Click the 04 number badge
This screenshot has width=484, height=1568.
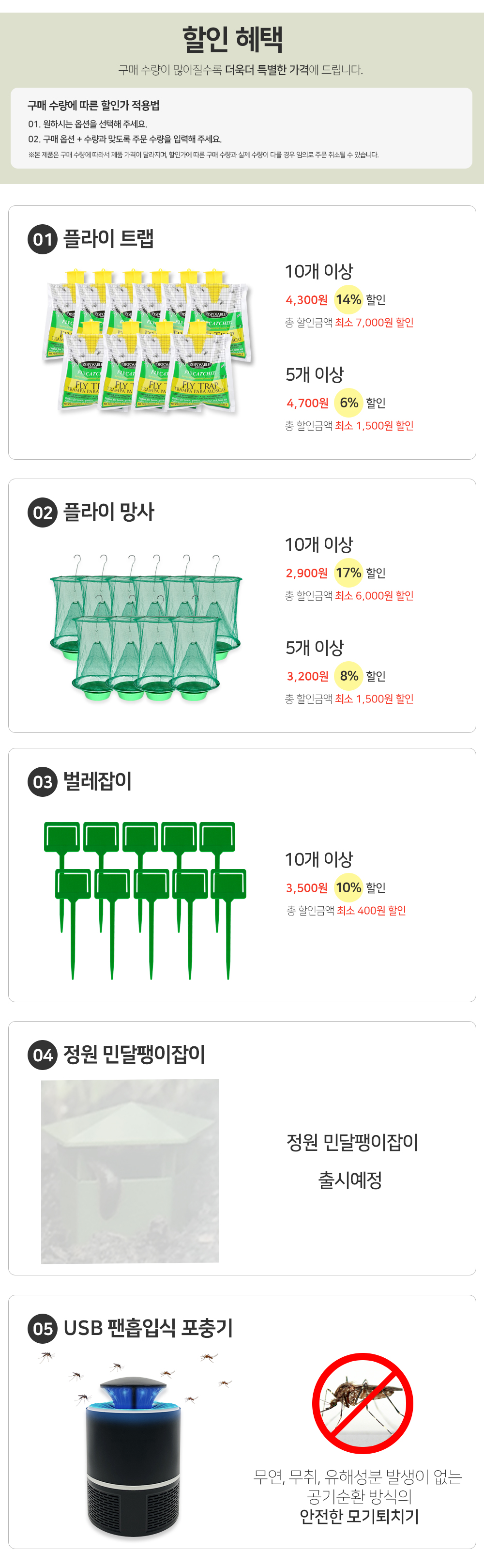pos(43,1055)
